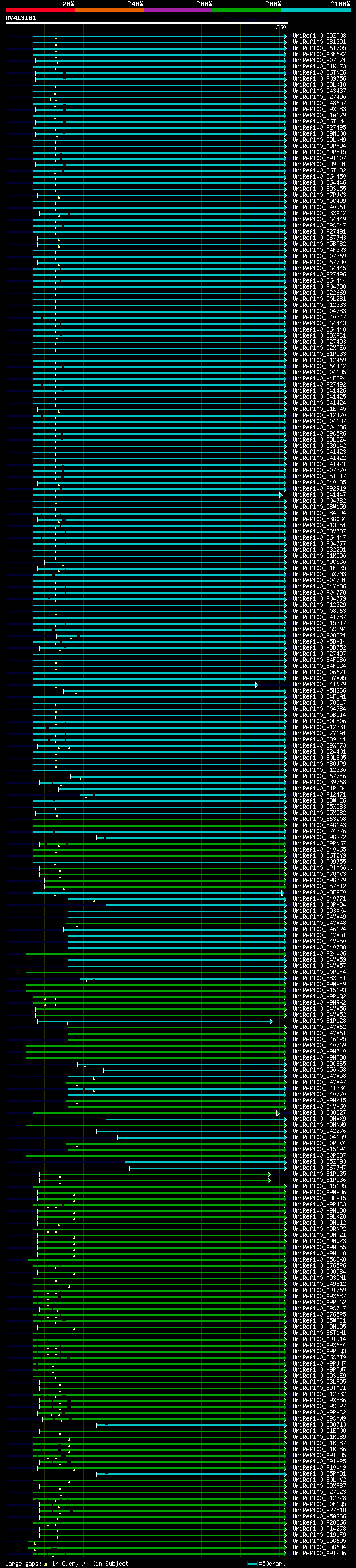Viewport: 356px width, 1568px height.
Task: Select hit label UniRef100_Q3SA42
Action: [x=319, y=213]
